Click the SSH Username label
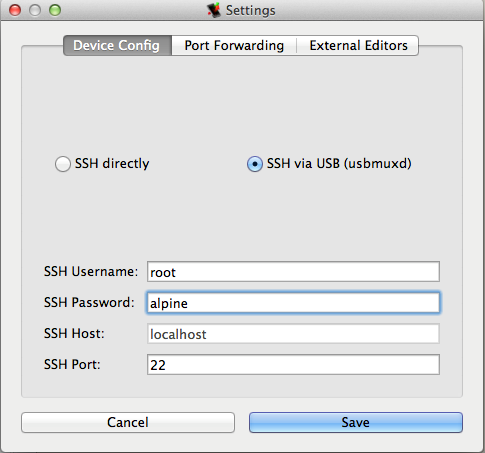Screen dimensions: 485x453 [x=91, y=271]
